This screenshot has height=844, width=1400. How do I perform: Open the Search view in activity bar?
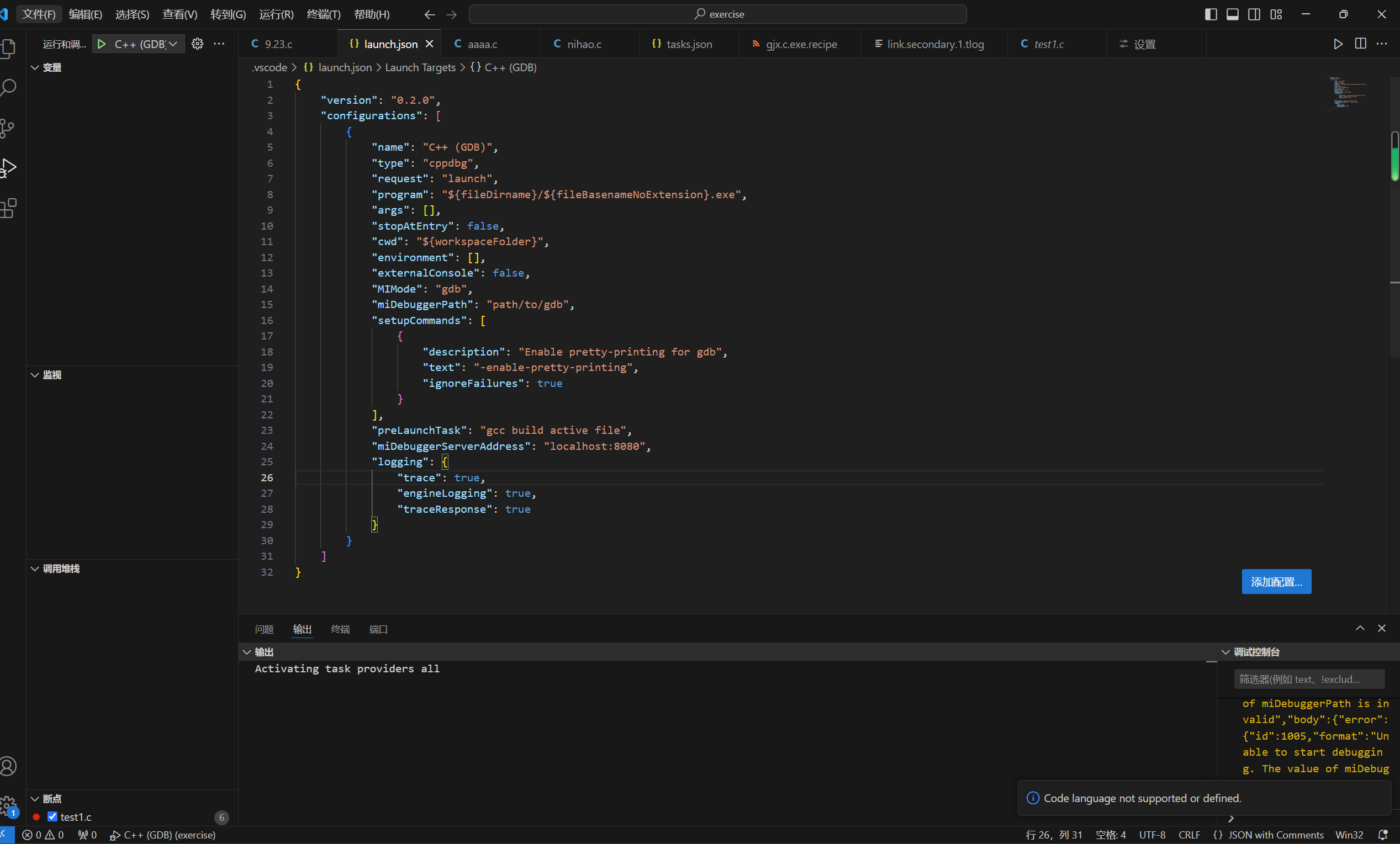point(8,88)
